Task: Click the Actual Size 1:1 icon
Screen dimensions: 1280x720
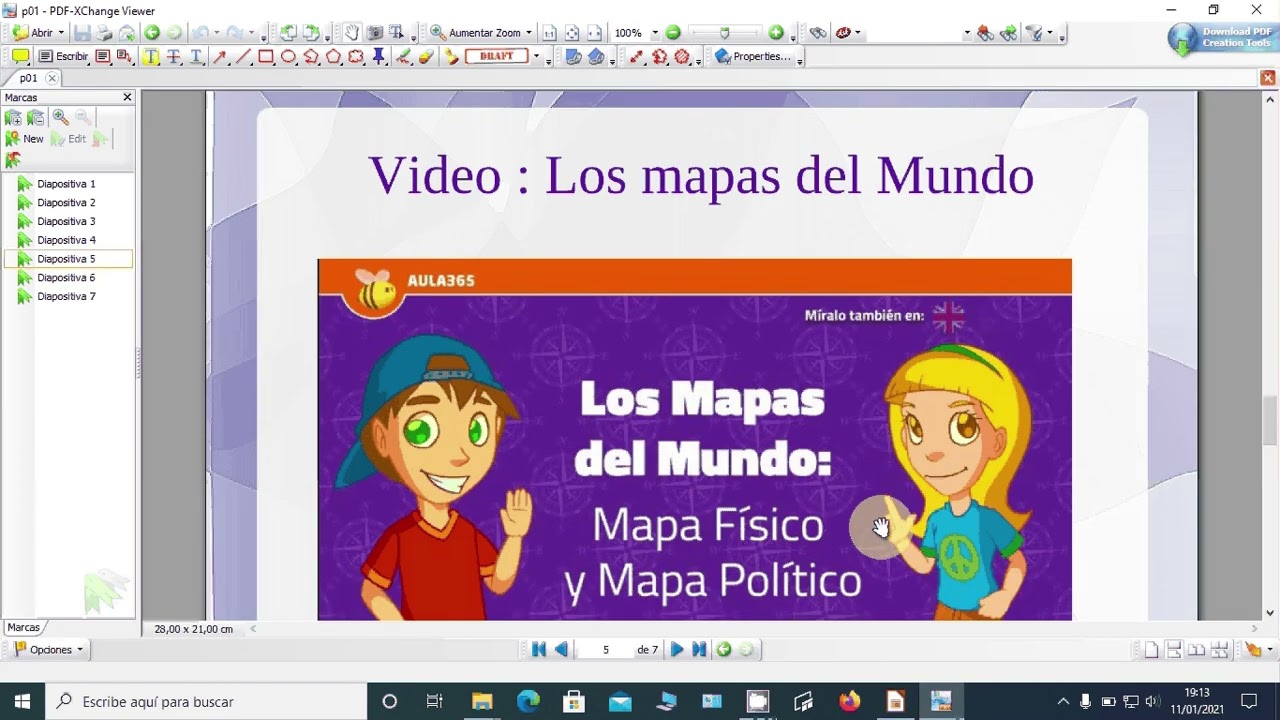Action: pos(549,33)
